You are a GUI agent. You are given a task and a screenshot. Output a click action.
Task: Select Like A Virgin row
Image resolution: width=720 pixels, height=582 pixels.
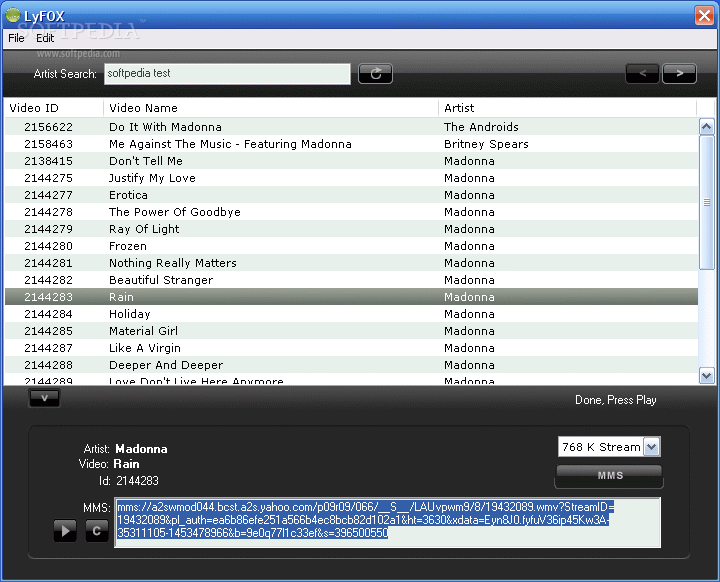click(x=351, y=348)
